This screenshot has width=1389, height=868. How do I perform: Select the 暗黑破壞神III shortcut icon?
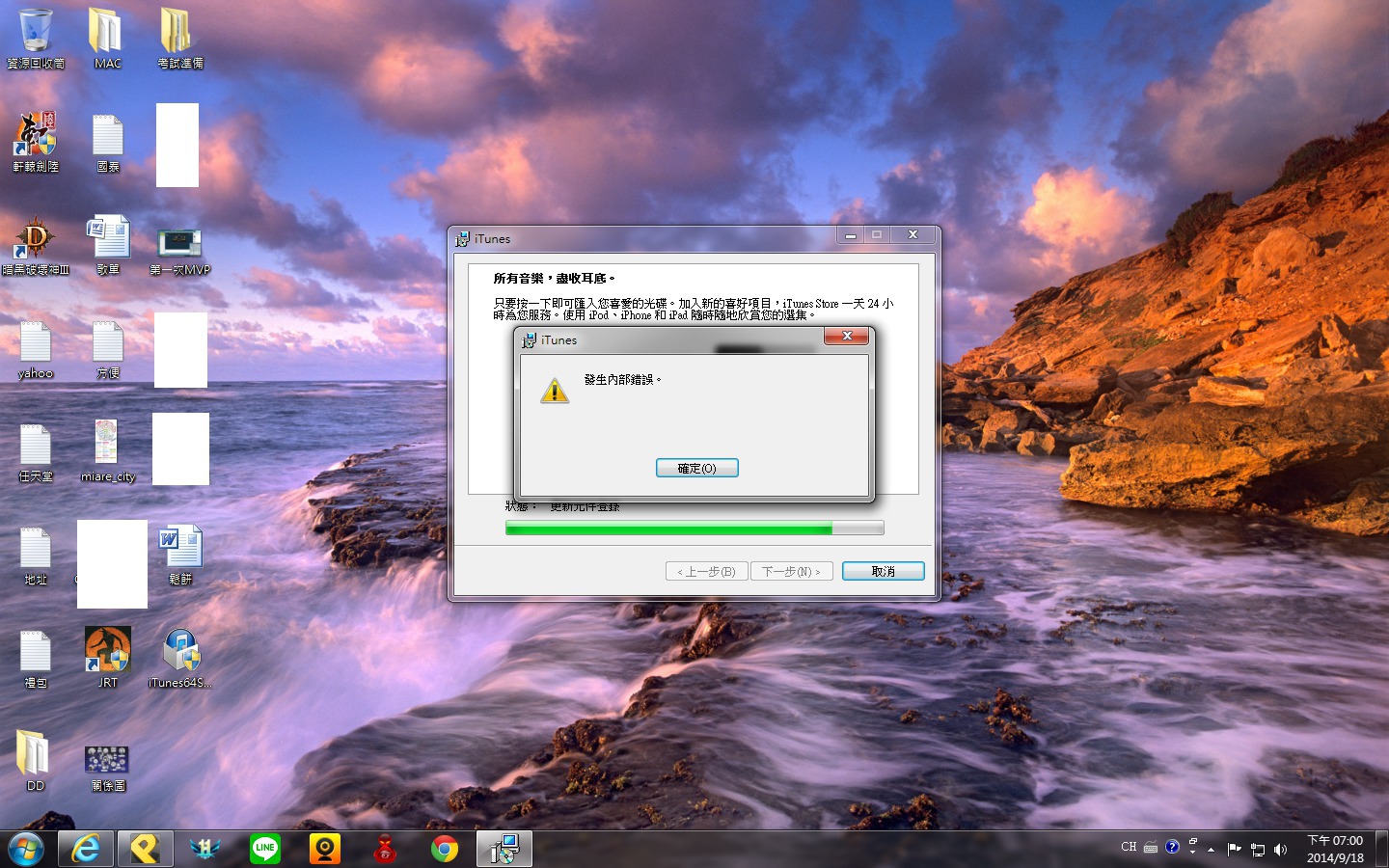36,245
